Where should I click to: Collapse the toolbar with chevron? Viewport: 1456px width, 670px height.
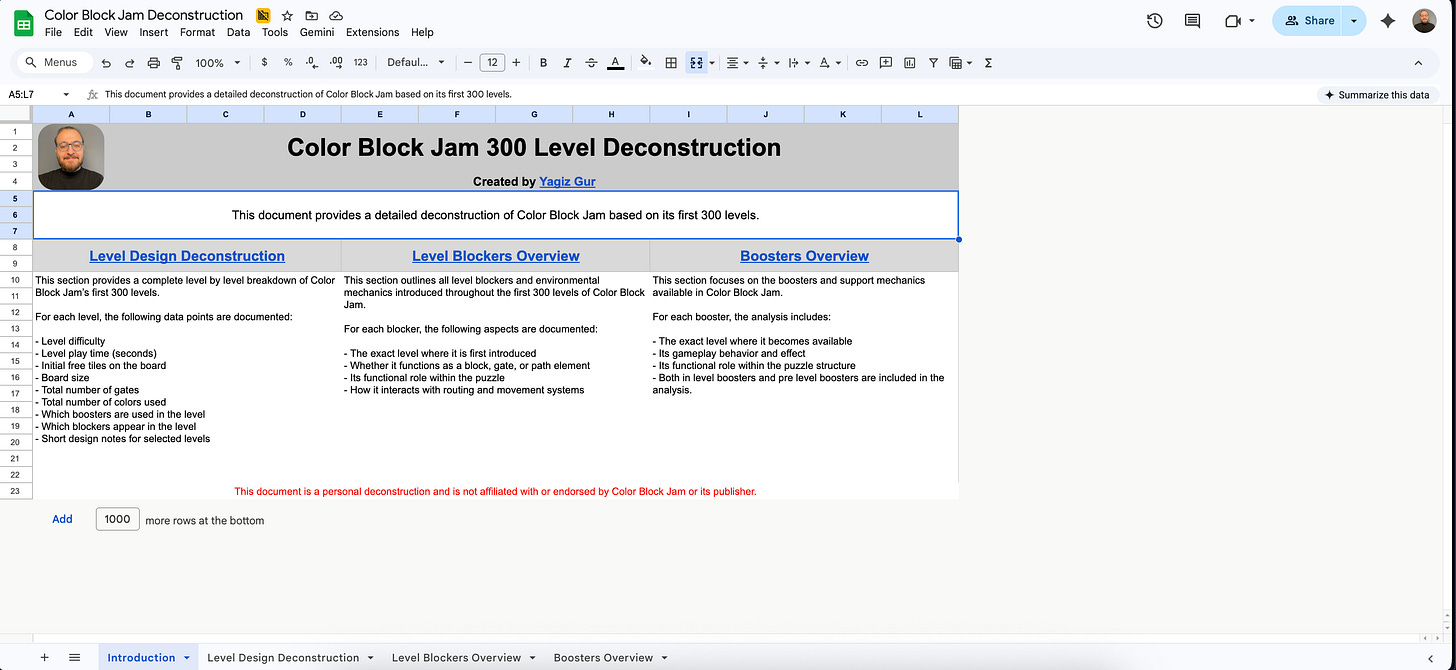[1418, 62]
